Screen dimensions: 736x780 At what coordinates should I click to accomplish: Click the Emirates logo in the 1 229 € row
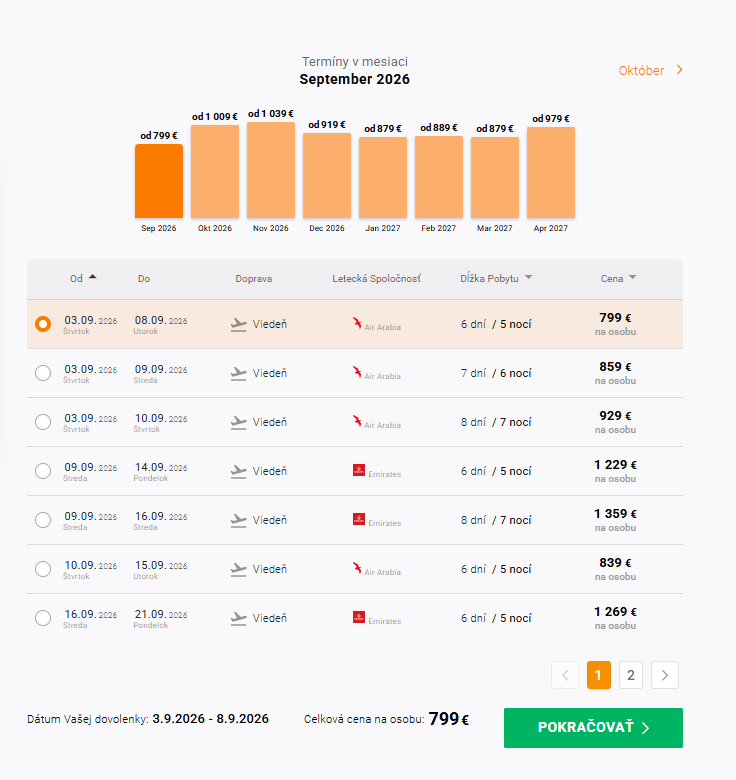[x=377, y=471]
